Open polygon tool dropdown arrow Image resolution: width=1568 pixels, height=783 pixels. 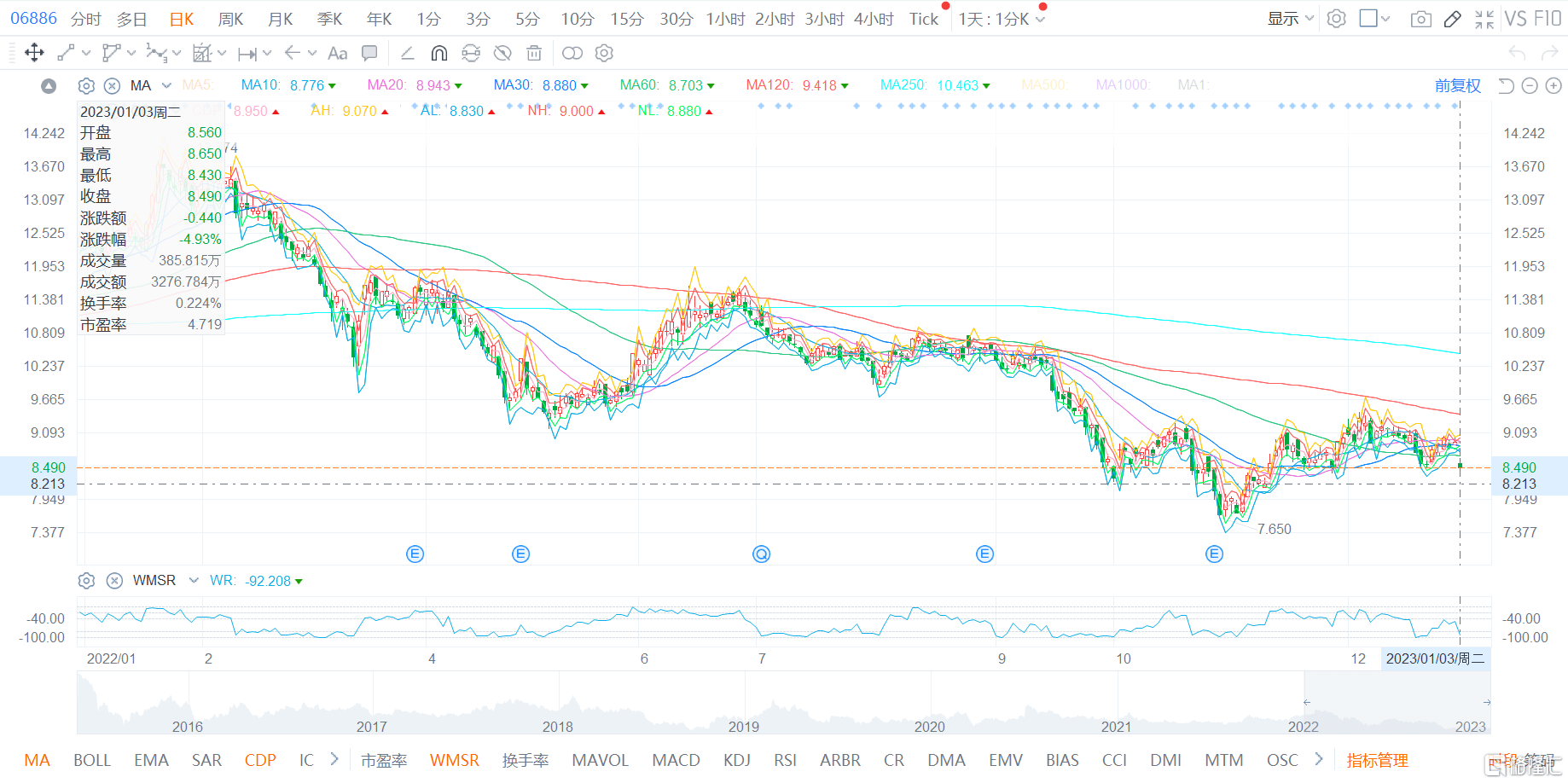[x=131, y=53]
